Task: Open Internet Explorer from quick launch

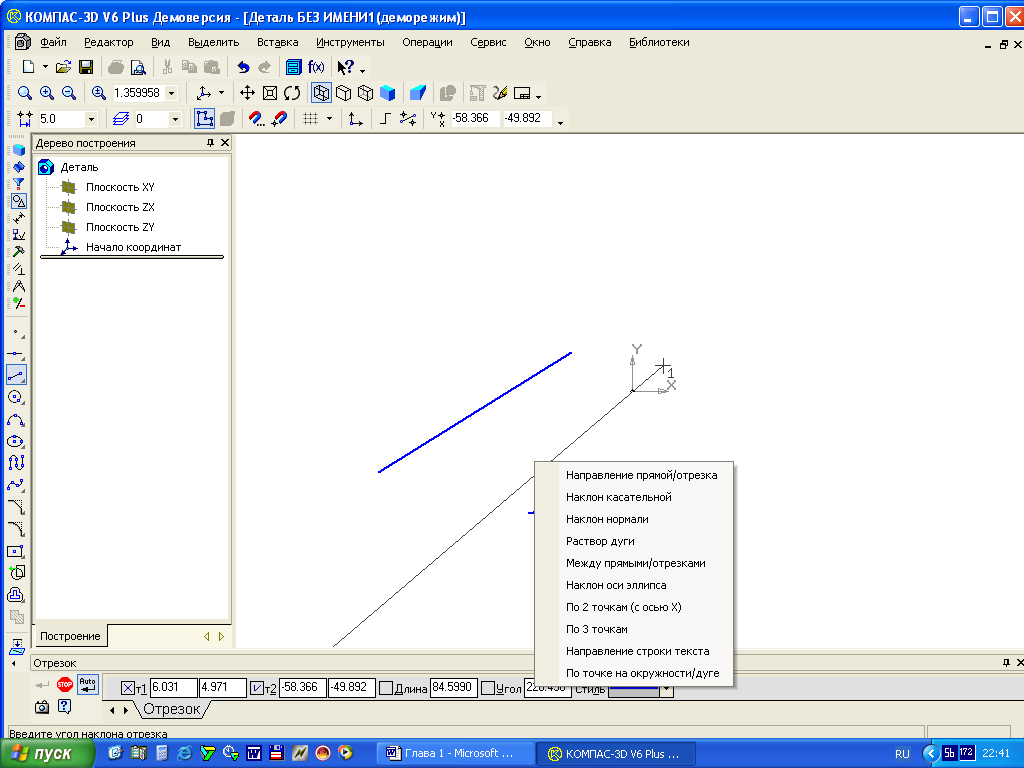Action: click(x=185, y=754)
